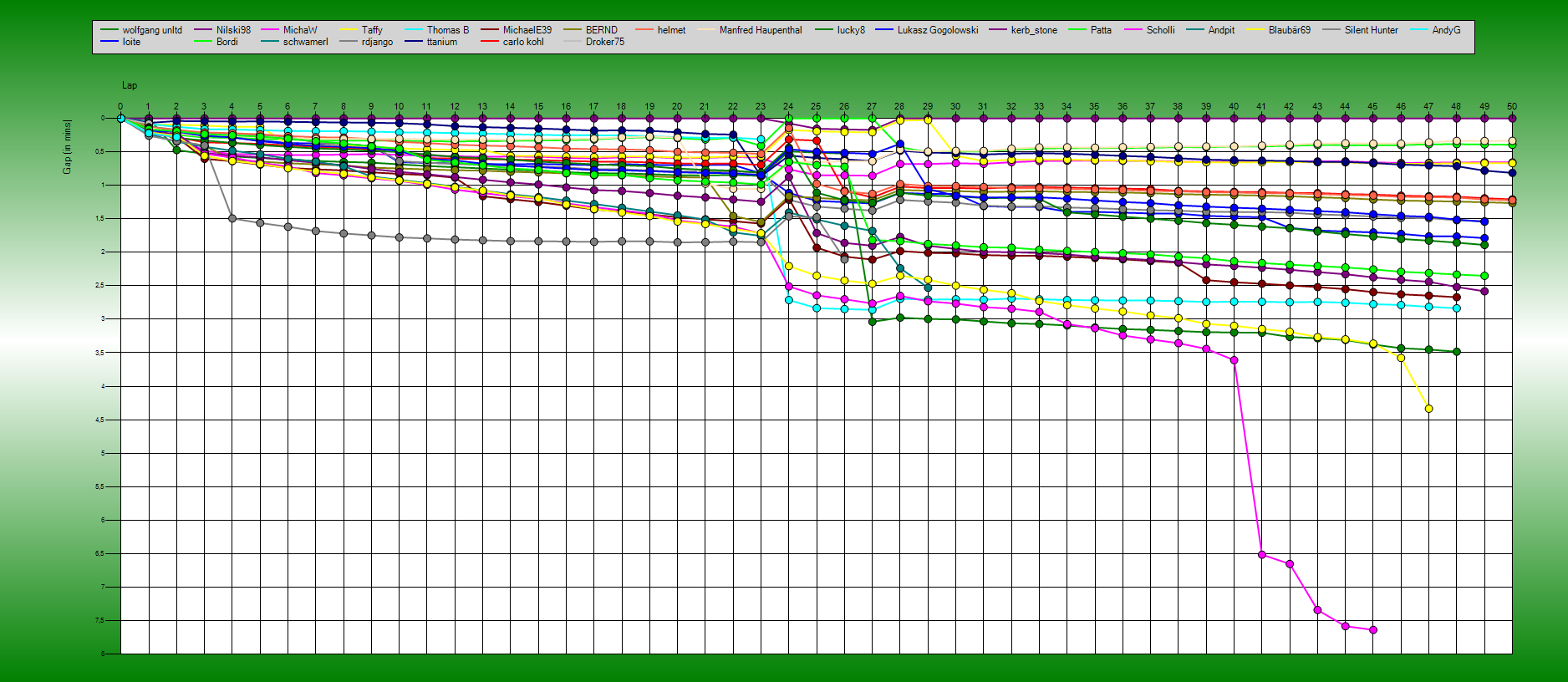1568x682 pixels.
Task: Click 'schwamerl' legend label
Action: point(305,42)
